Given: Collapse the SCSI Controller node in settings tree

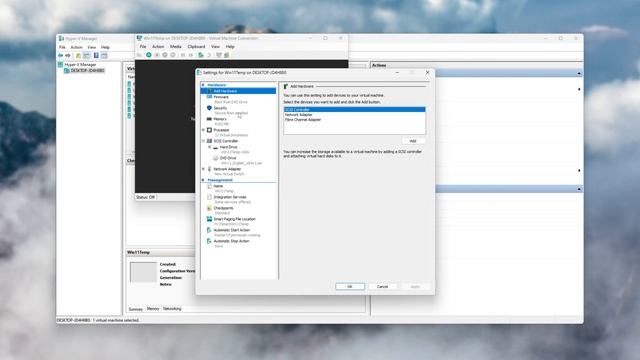Looking at the screenshot, I should pos(203,141).
